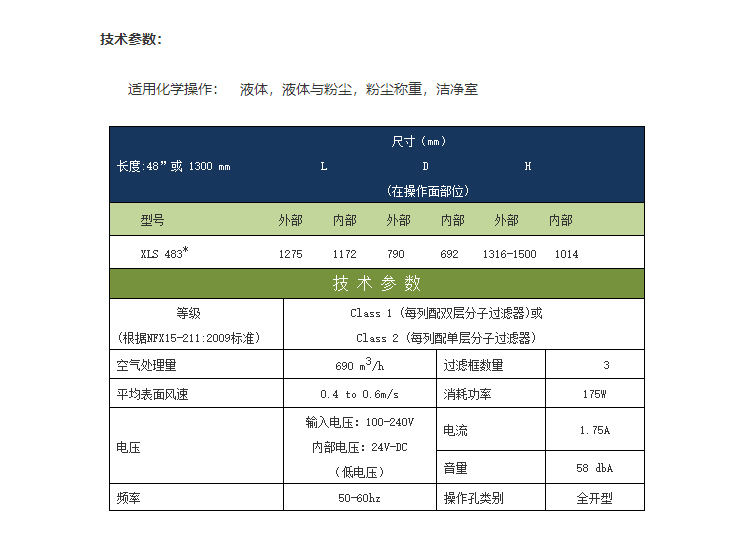Click the 58 dbA value
750x535 pixels.
click(595, 469)
